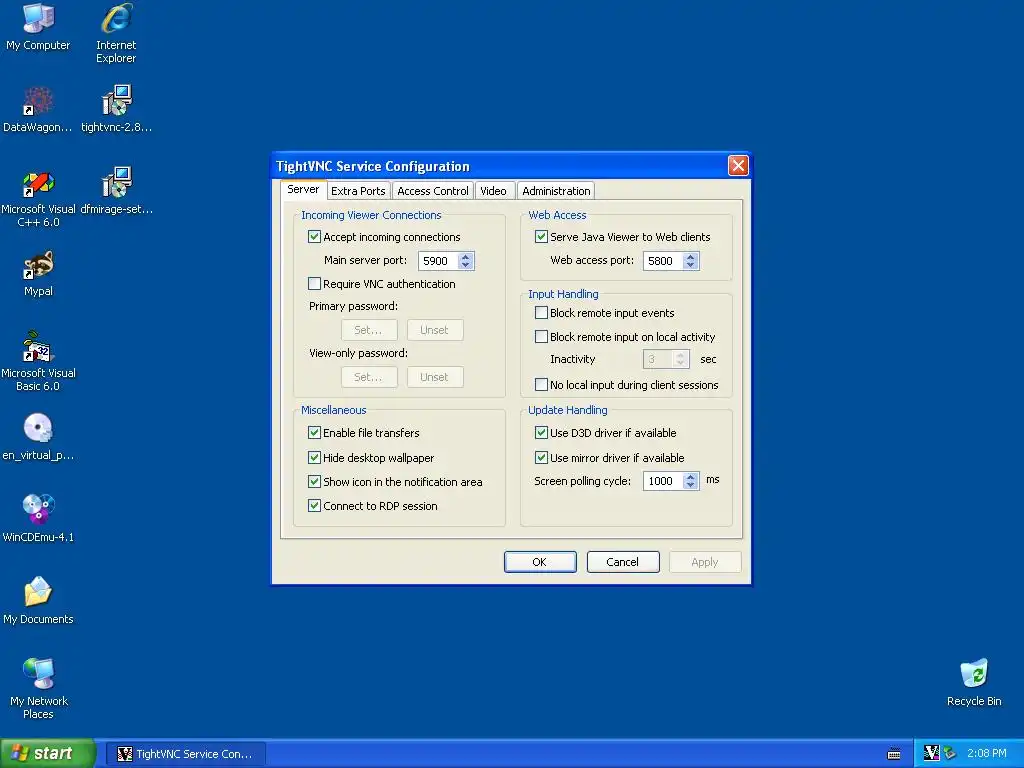The image size is (1024, 768).
Task: Increase the Web access port value
Action: click(690, 257)
